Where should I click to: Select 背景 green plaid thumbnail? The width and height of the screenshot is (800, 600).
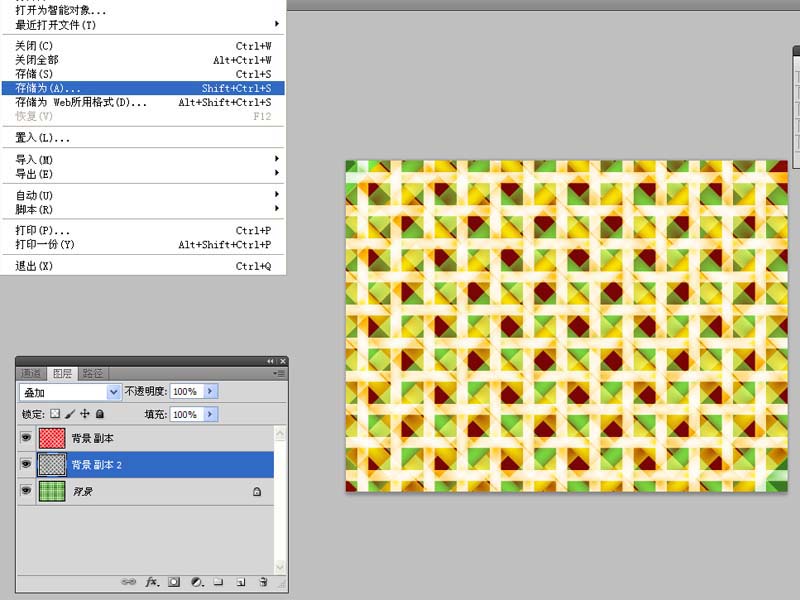(x=52, y=491)
